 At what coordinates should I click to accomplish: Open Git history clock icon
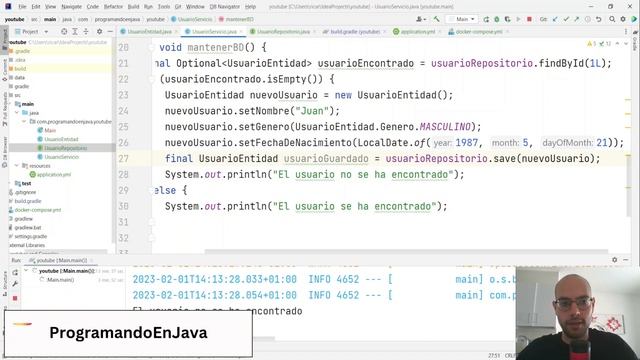588,19
